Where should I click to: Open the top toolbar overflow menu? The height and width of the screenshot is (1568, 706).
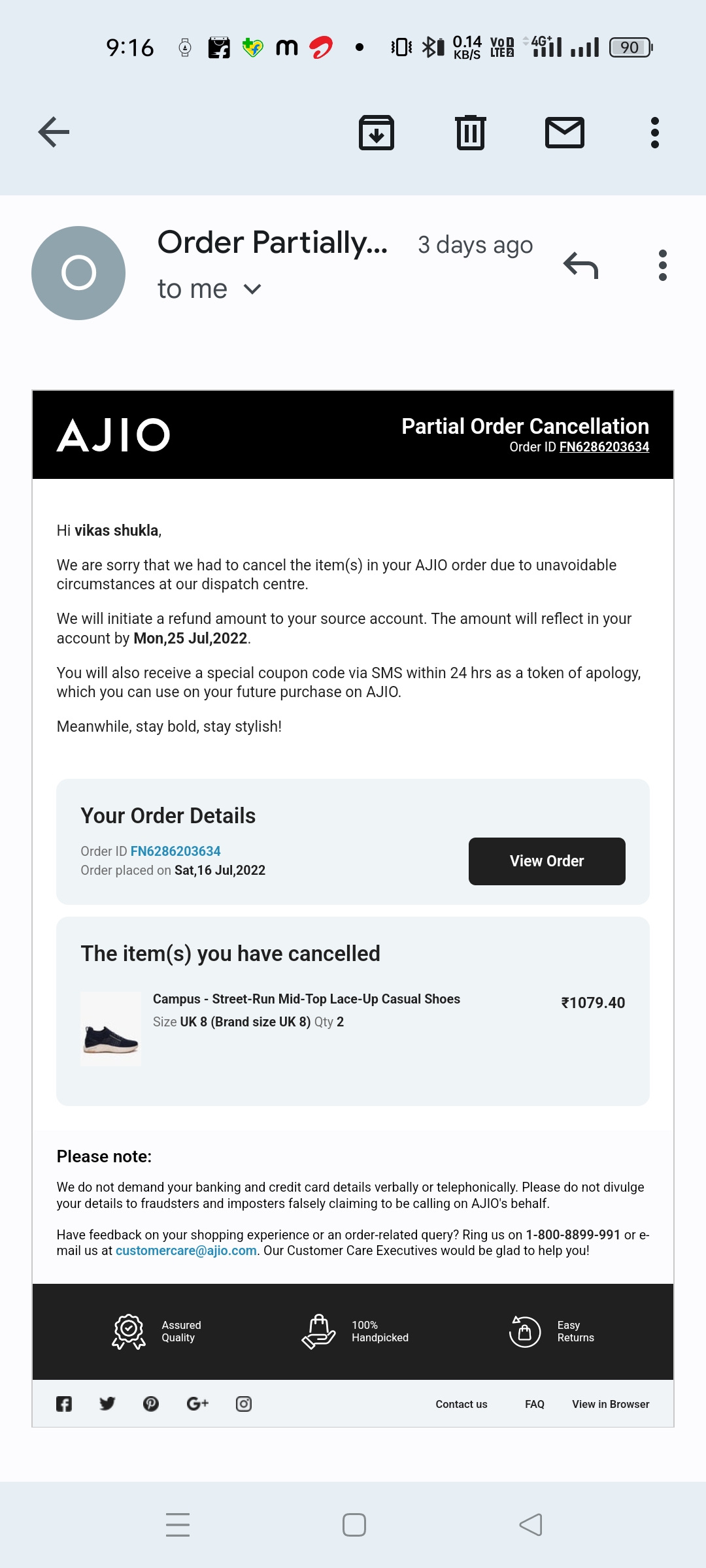click(x=655, y=133)
